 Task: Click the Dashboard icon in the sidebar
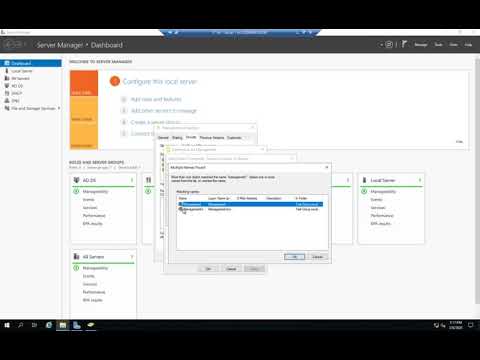(x=7, y=63)
